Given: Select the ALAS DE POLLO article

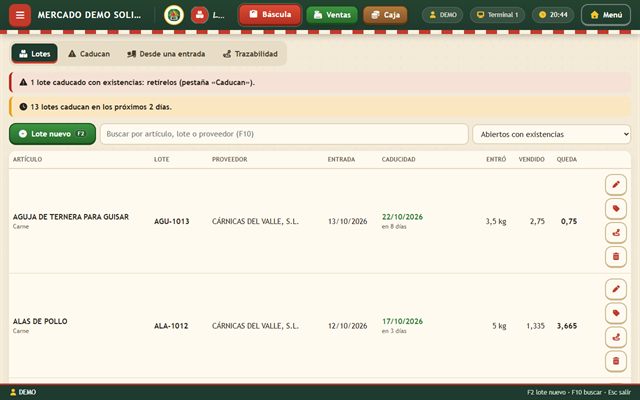Looking at the screenshot, I should [x=40, y=321].
